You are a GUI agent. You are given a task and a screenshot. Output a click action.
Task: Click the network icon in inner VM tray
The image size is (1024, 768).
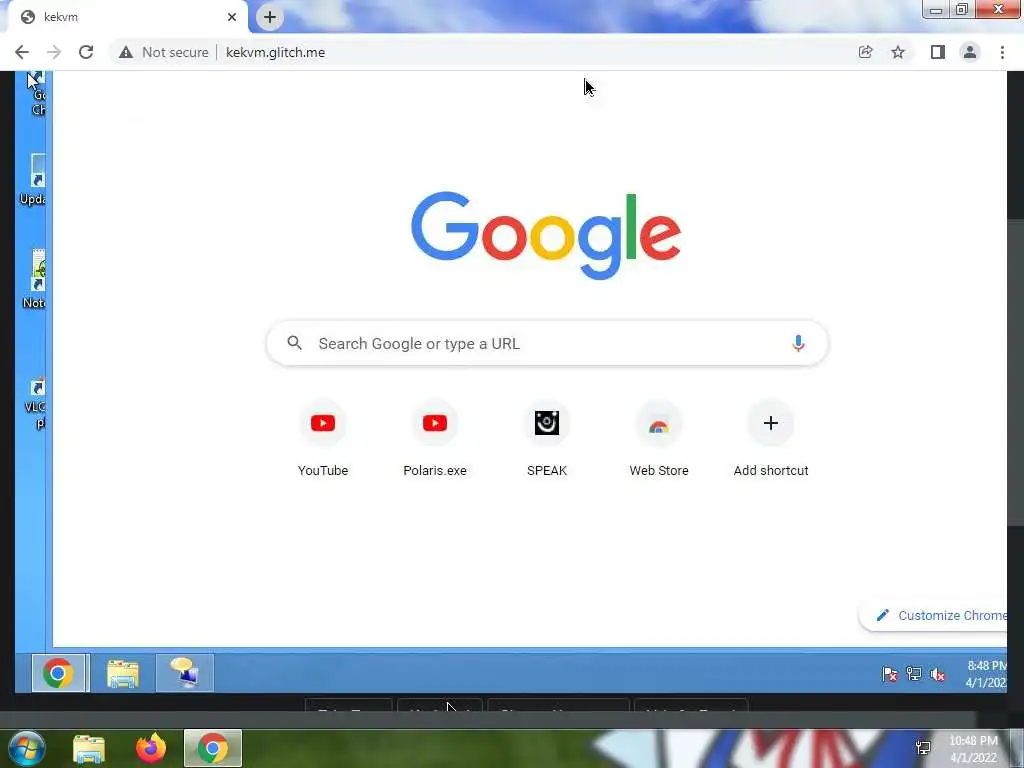[x=914, y=674]
